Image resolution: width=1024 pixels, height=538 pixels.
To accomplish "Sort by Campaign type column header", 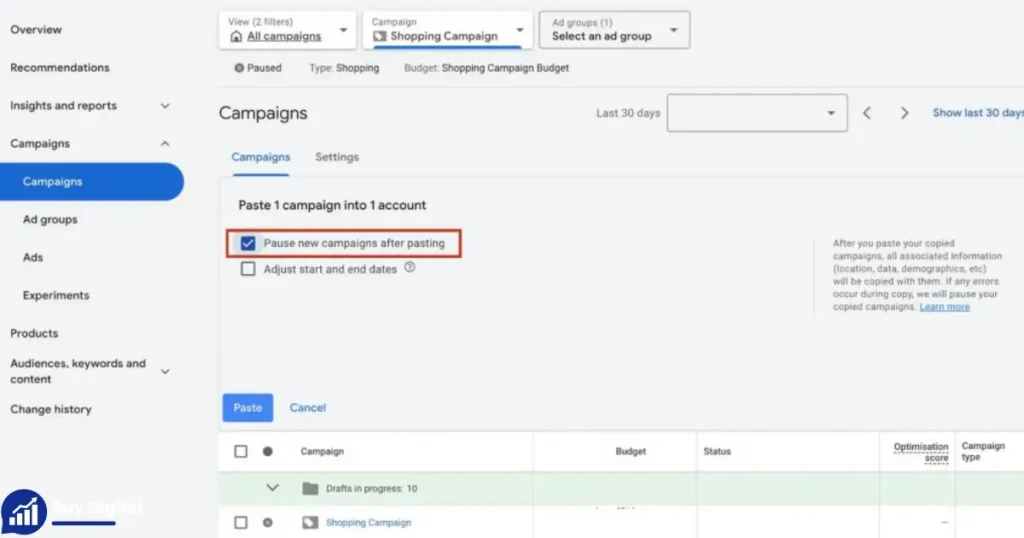I will pyautogui.click(x=983, y=451).
